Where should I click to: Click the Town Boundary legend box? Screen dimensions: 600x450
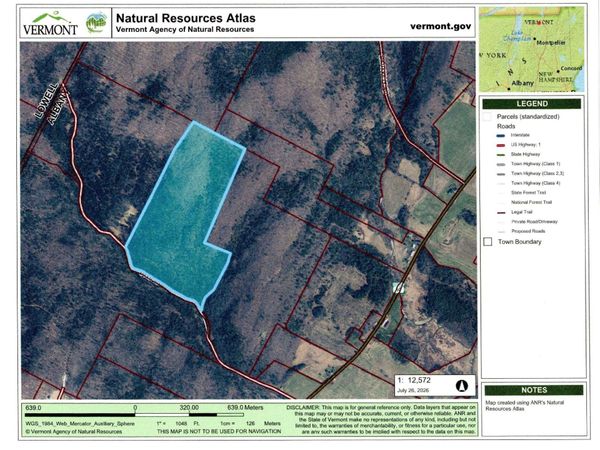(x=488, y=242)
